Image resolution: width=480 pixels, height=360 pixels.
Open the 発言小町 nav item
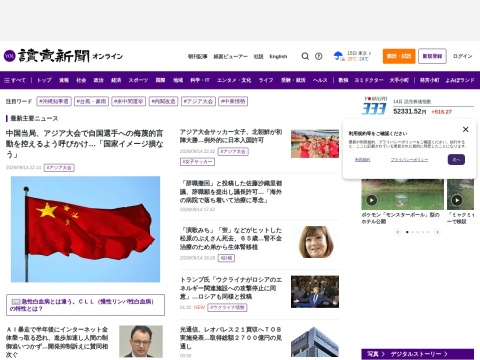coord(429,80)
